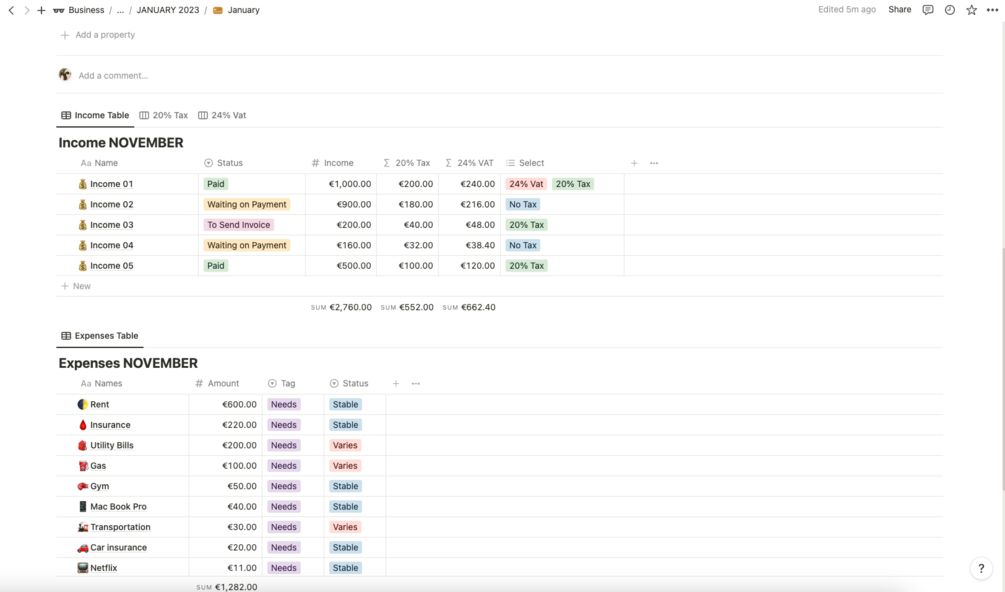Image resolution: width=1005 pixels, height=592 pixels.
Task: Click the Income 01 money bag icon
Action: pyautogui.click(x=83, y=184)
